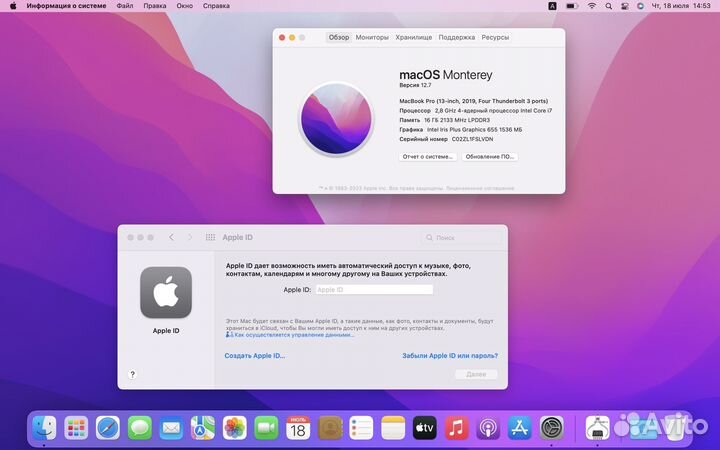Minimize the About This Mac window
Image resolution: width=720 pixels, height=450 pixels.
pos(292,38)
